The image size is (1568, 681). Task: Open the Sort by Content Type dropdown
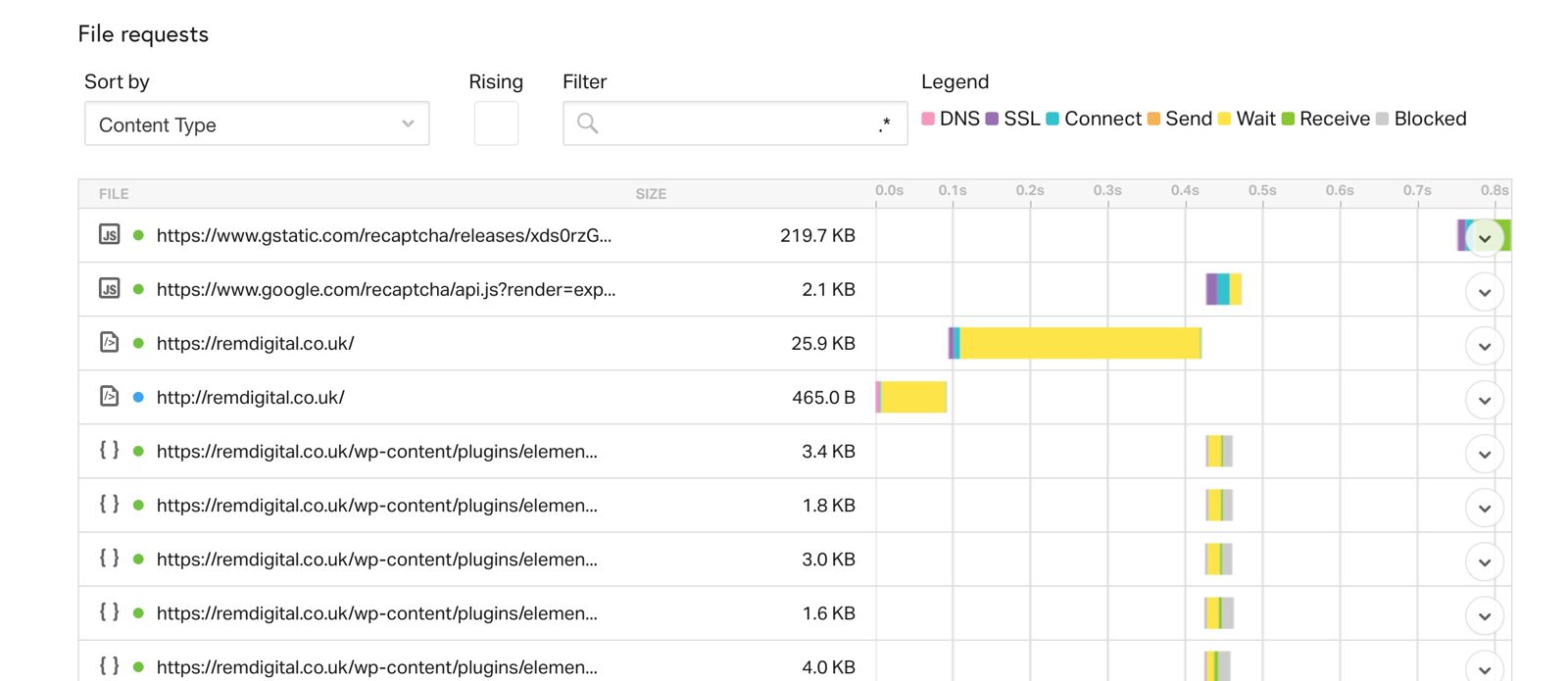coord(257,124)
